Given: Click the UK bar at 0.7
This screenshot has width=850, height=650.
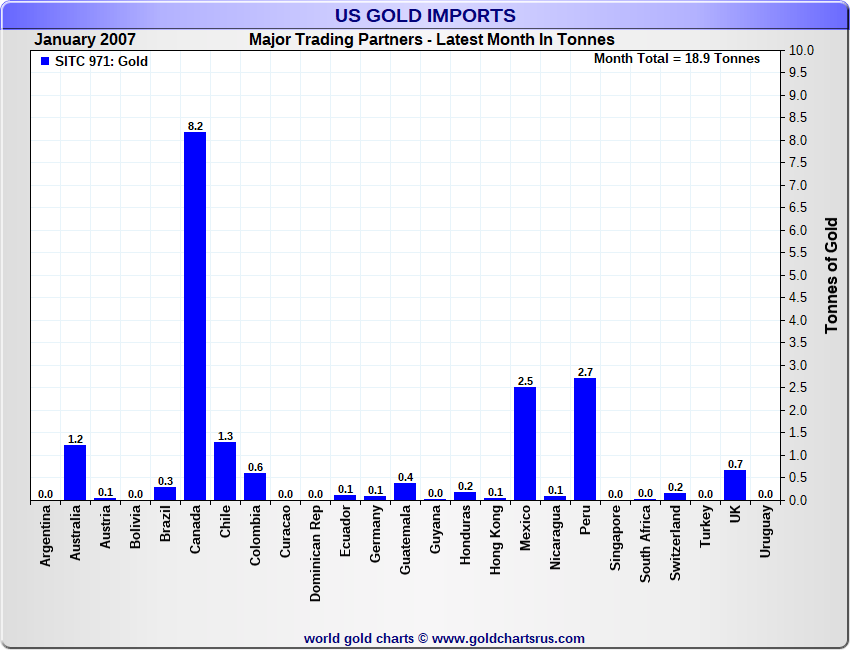Looking at the screenshot, I should click(735, 485).
